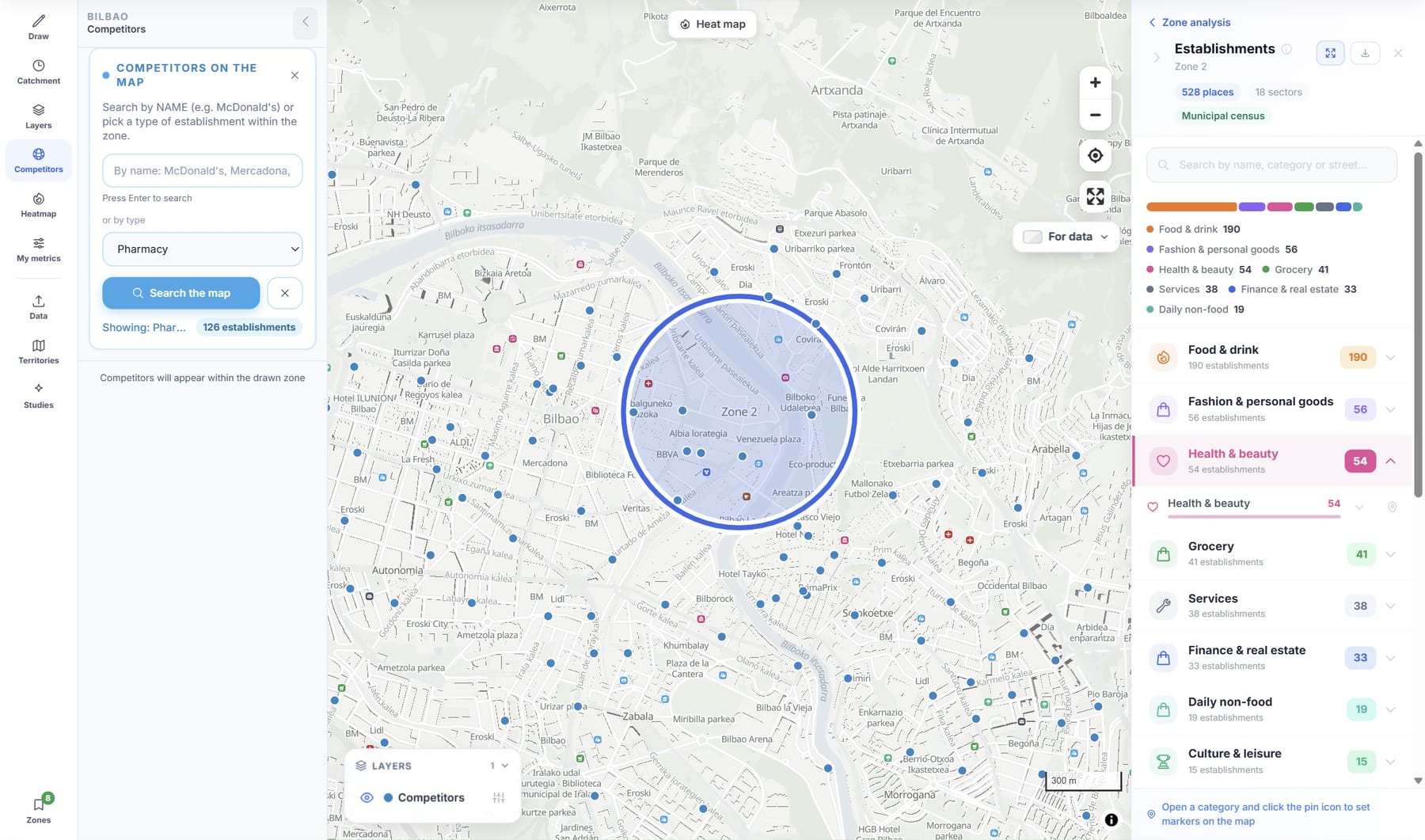Go back to Zone analysis
The width and height of the screenshot is (1425, 840).
pos(1190,22)
